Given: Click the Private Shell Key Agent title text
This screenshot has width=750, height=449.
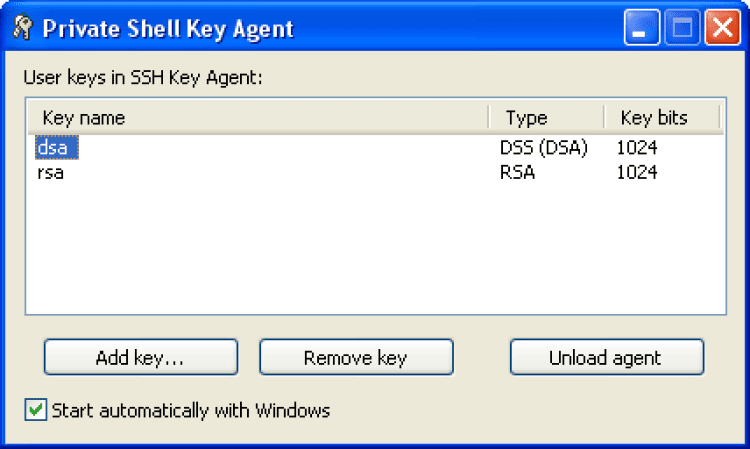Looking at the screenshot, I should coord(166,28).
